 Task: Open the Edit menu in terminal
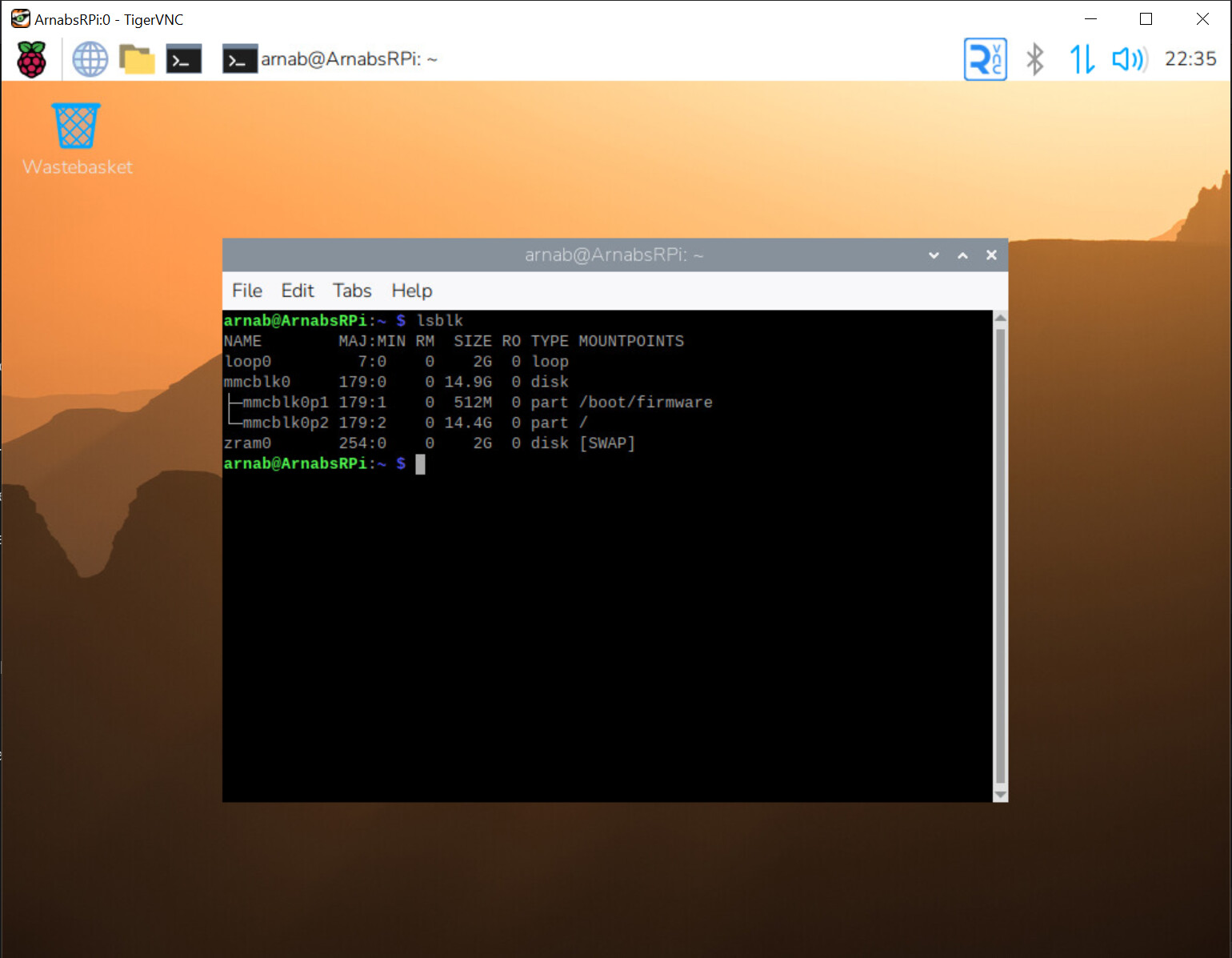click(297, 291)
